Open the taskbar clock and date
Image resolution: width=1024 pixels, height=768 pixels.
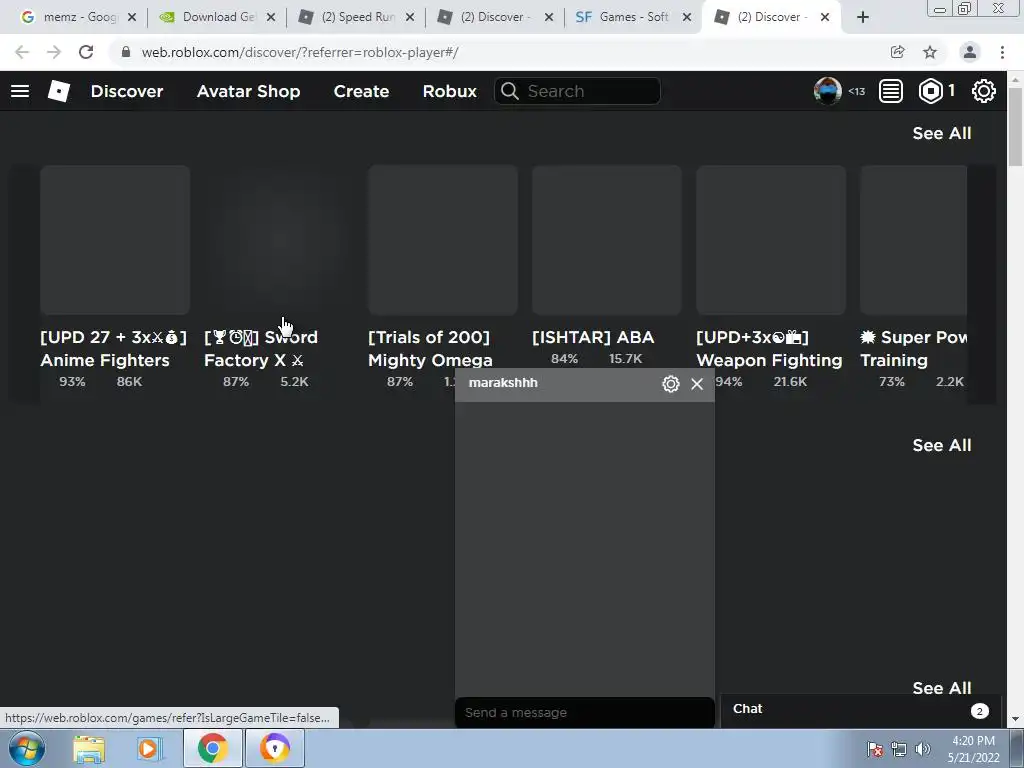(974, 749)
